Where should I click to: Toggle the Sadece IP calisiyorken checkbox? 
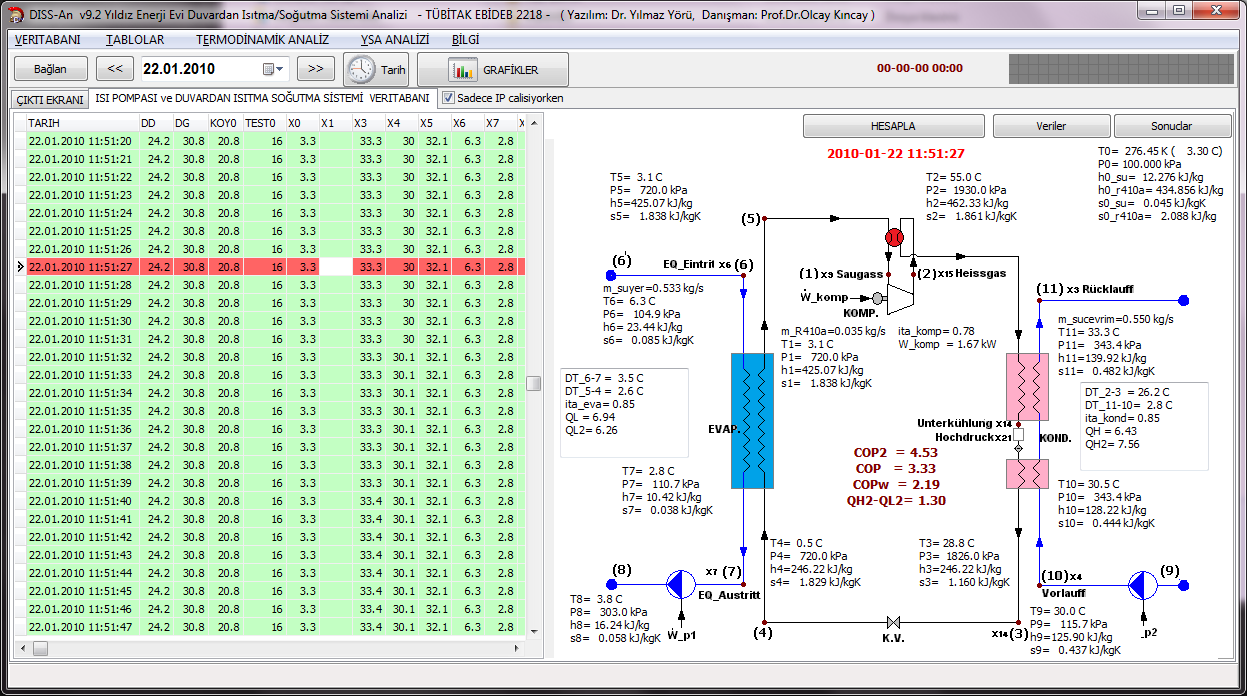pyautogui.click(x=446, y=98)
